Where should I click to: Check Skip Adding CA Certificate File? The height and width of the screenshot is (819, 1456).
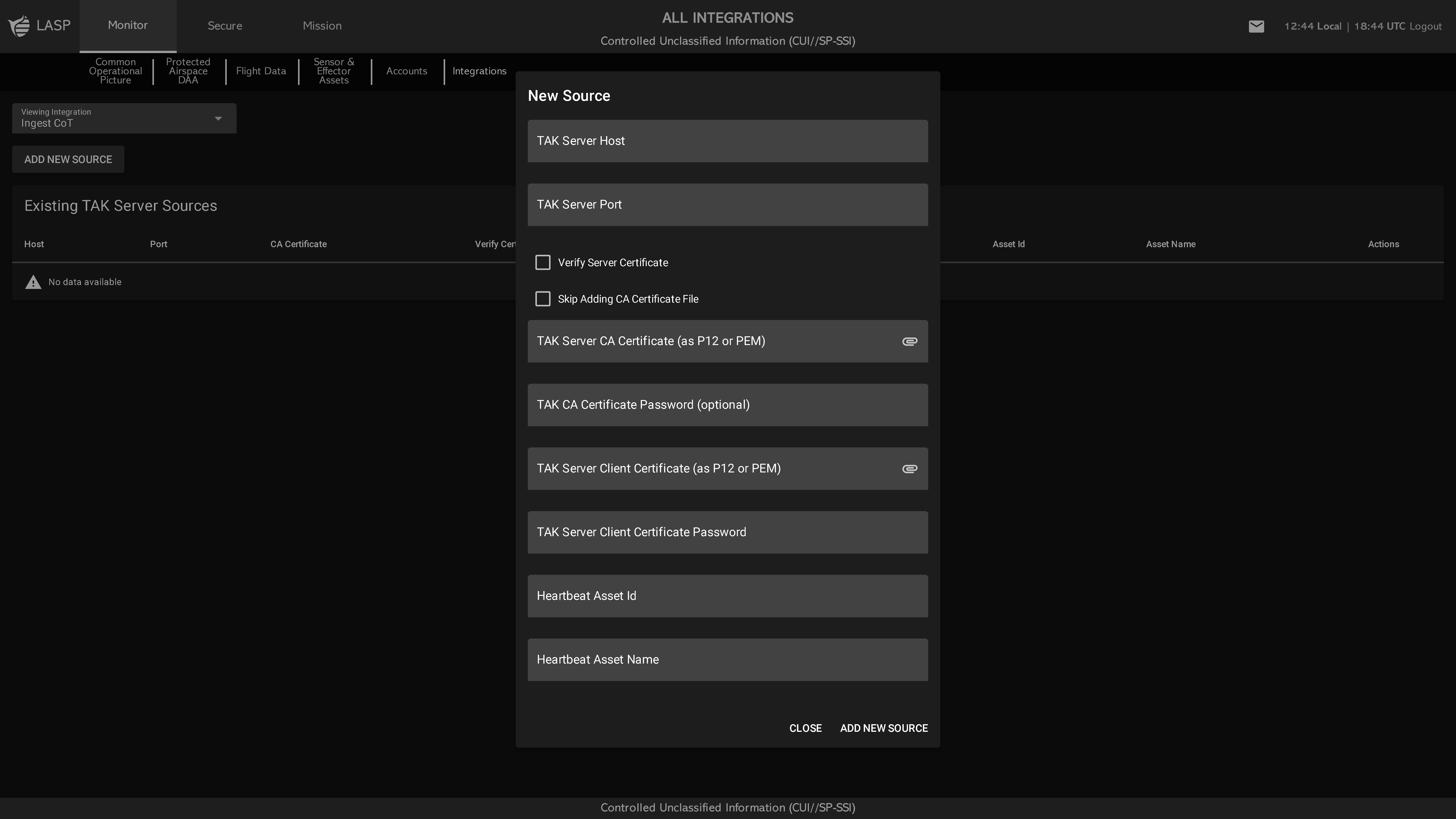pyautogui.click(x=543, y=299)
